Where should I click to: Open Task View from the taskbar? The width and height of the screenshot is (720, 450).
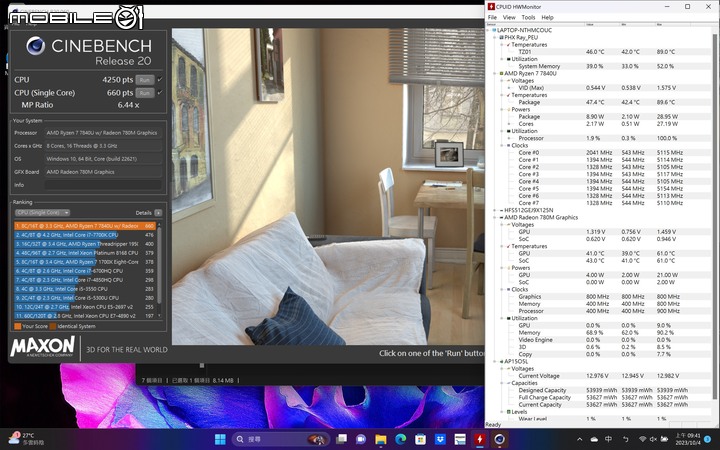click(x=341, y=439)
